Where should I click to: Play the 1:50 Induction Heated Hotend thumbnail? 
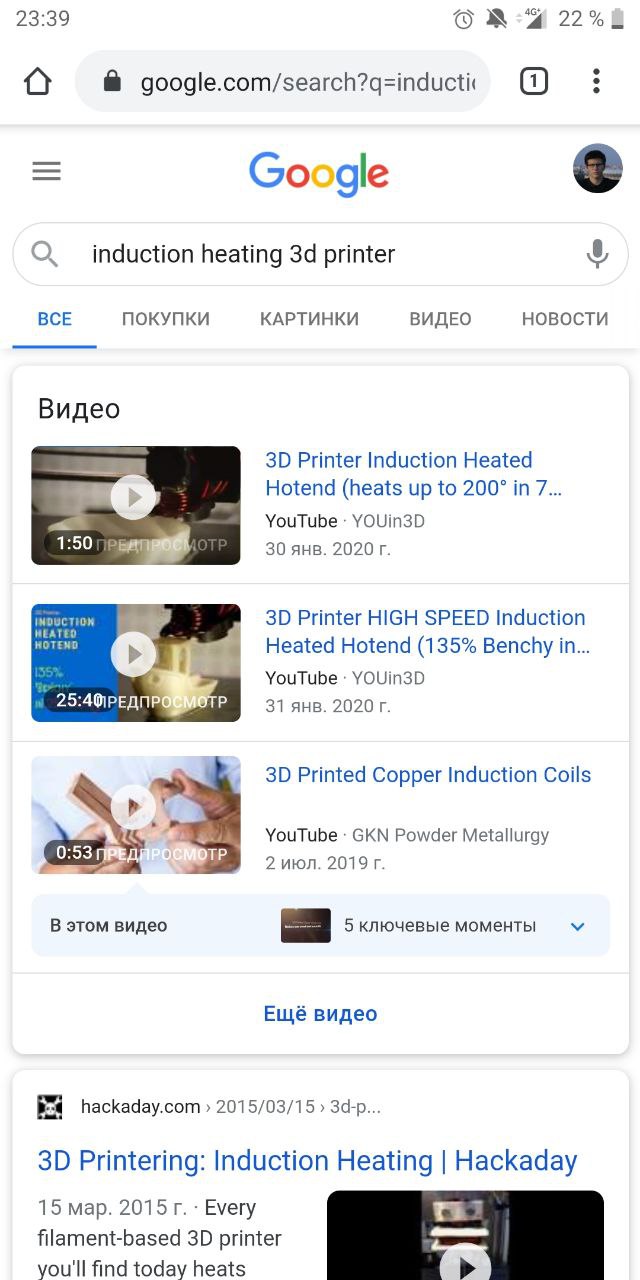tap(136, 505)
